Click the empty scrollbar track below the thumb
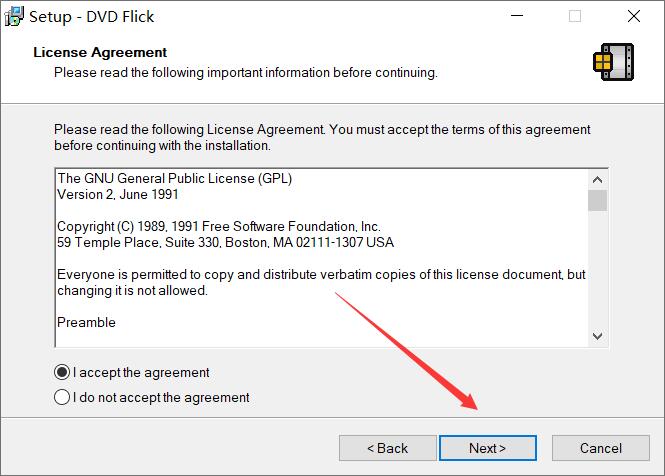Screen dimensions: 665x476 coord(597,269)
